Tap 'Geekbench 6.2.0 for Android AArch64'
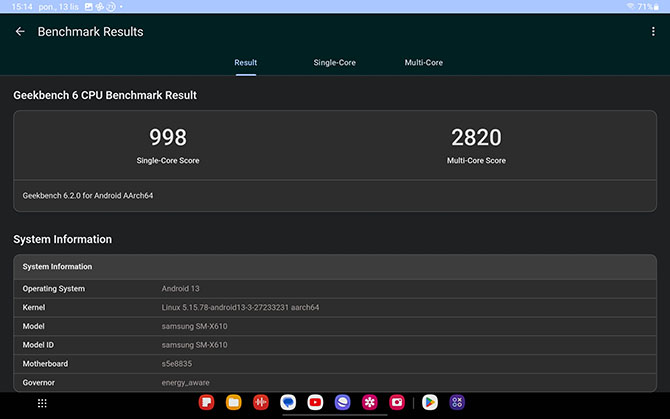Image resolution: width=670 pixels, height=419 pixels. click(x=88, y=196)
